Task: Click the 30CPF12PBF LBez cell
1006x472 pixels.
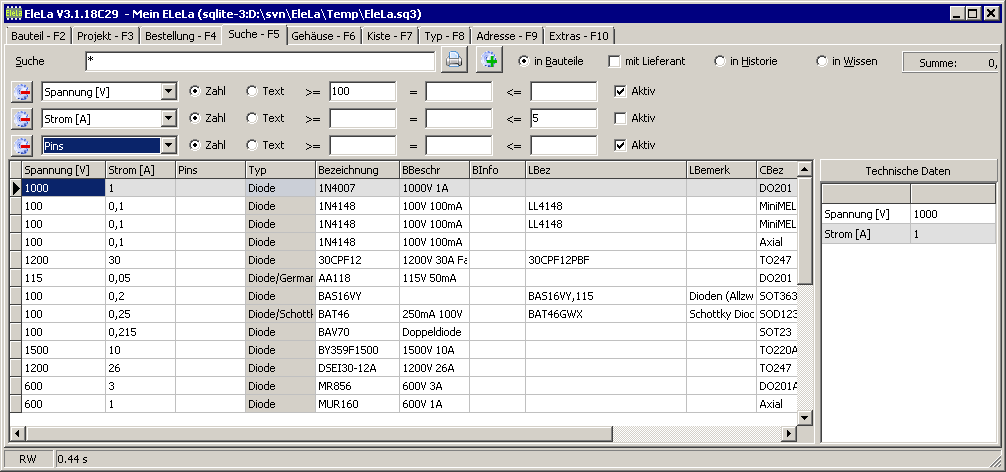Action: tap(606, 260)
